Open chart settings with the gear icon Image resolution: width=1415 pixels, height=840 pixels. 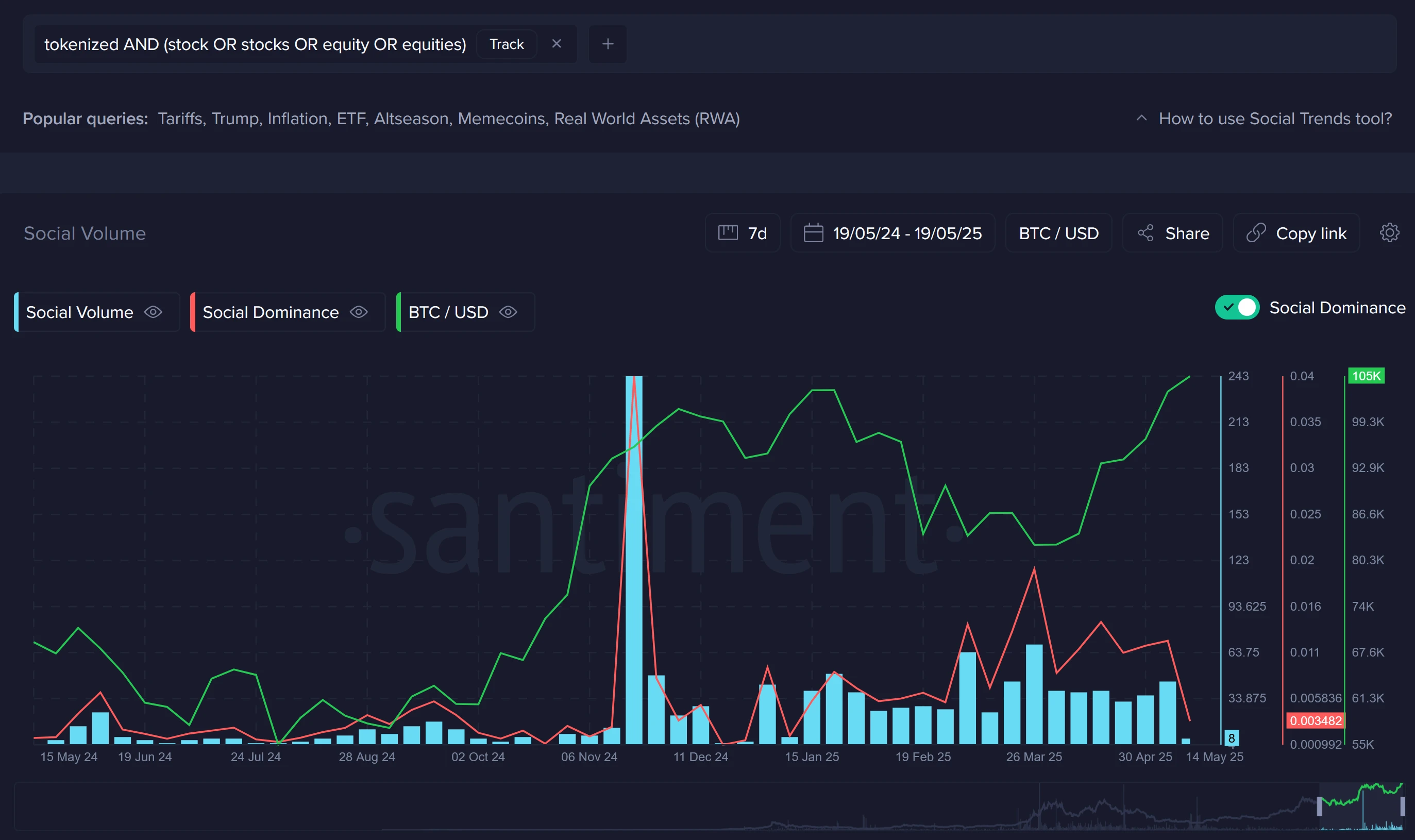click(x=1391, y=232)
